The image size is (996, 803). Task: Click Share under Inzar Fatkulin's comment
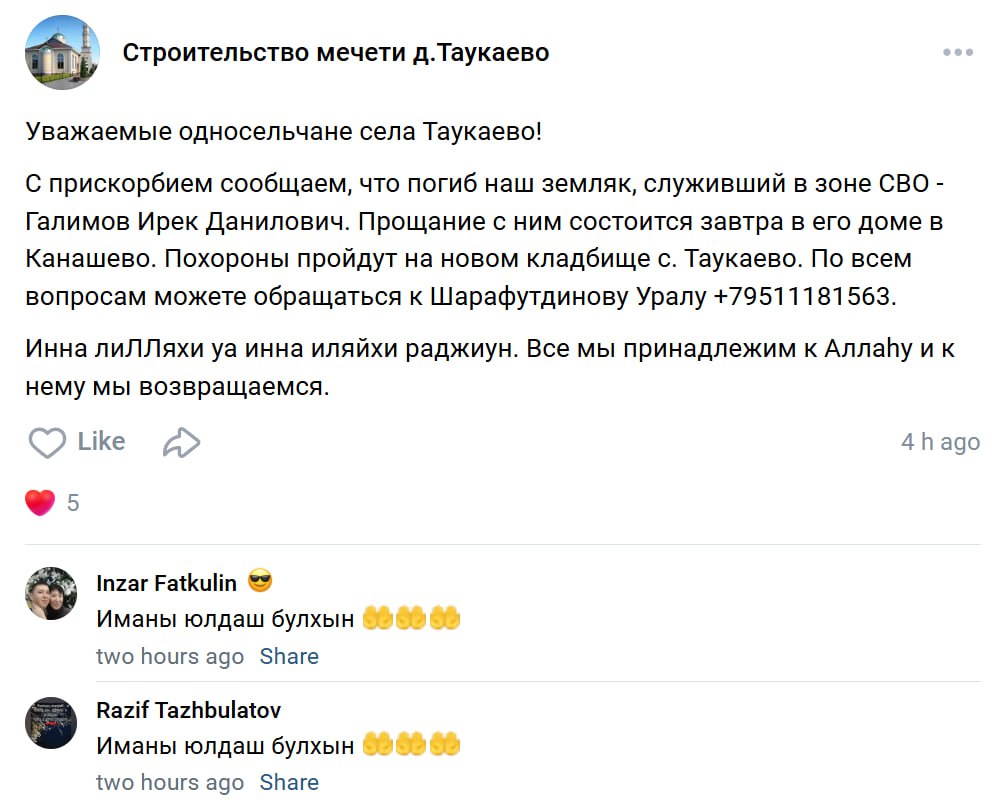[x=289, y=657]
